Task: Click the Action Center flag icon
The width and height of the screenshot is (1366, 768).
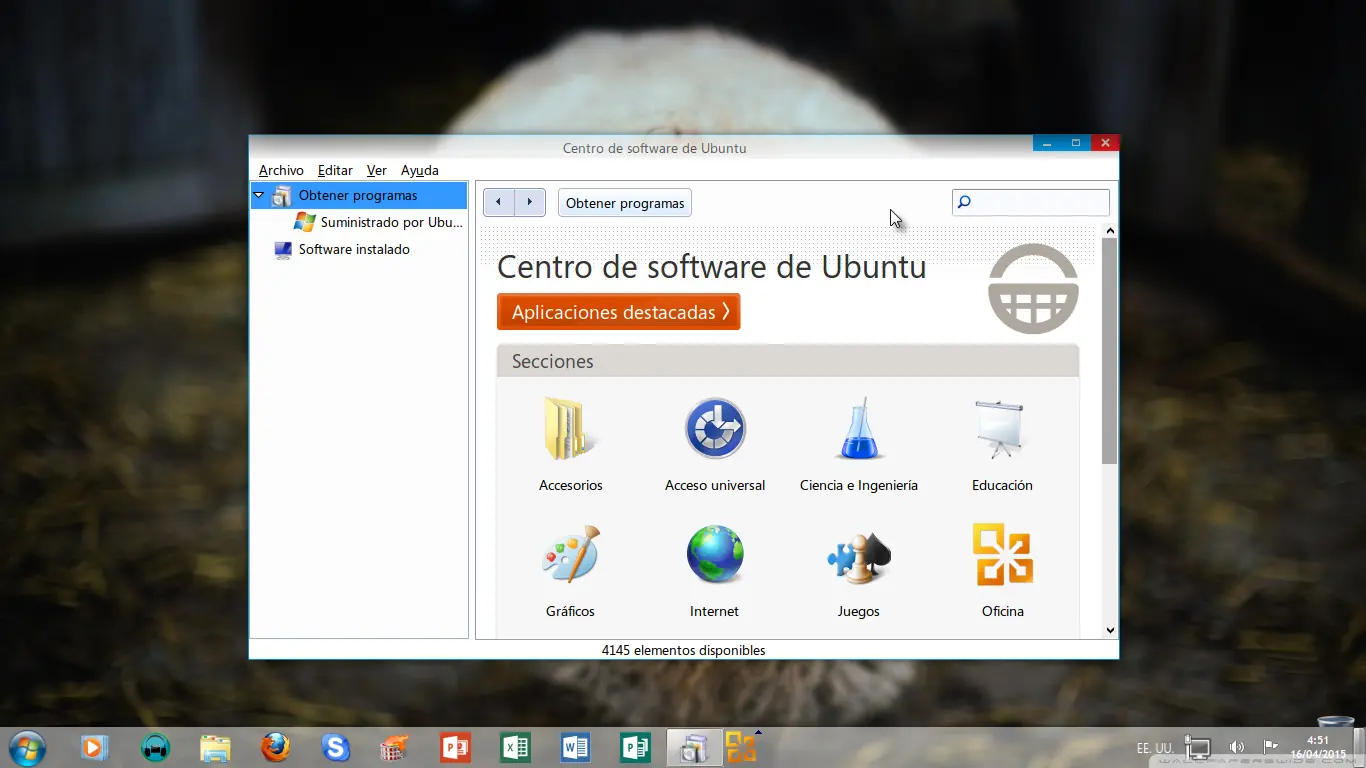Action: pos(1271,746)
